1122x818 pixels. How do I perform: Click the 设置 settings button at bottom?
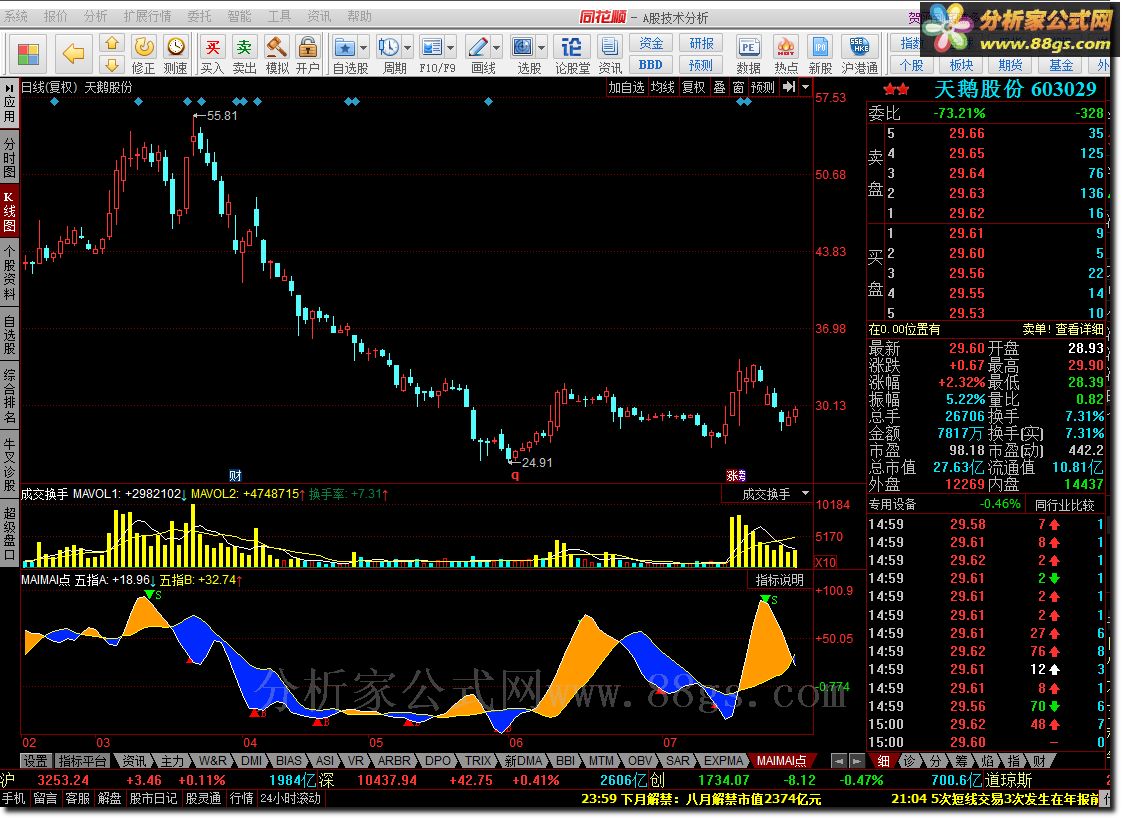click(35, 761)
